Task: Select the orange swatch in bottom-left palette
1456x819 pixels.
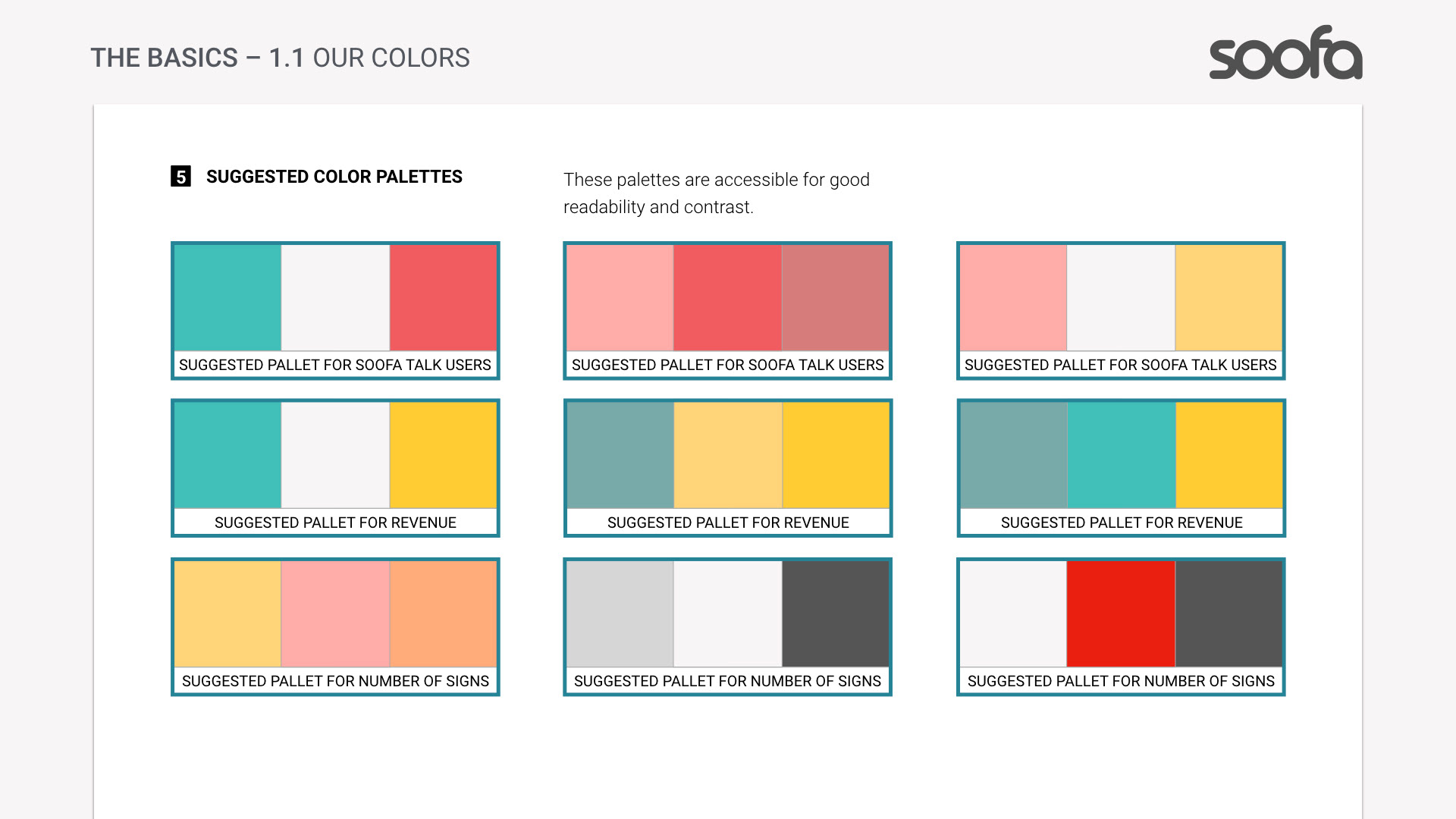Action: [x=443, y=613]
